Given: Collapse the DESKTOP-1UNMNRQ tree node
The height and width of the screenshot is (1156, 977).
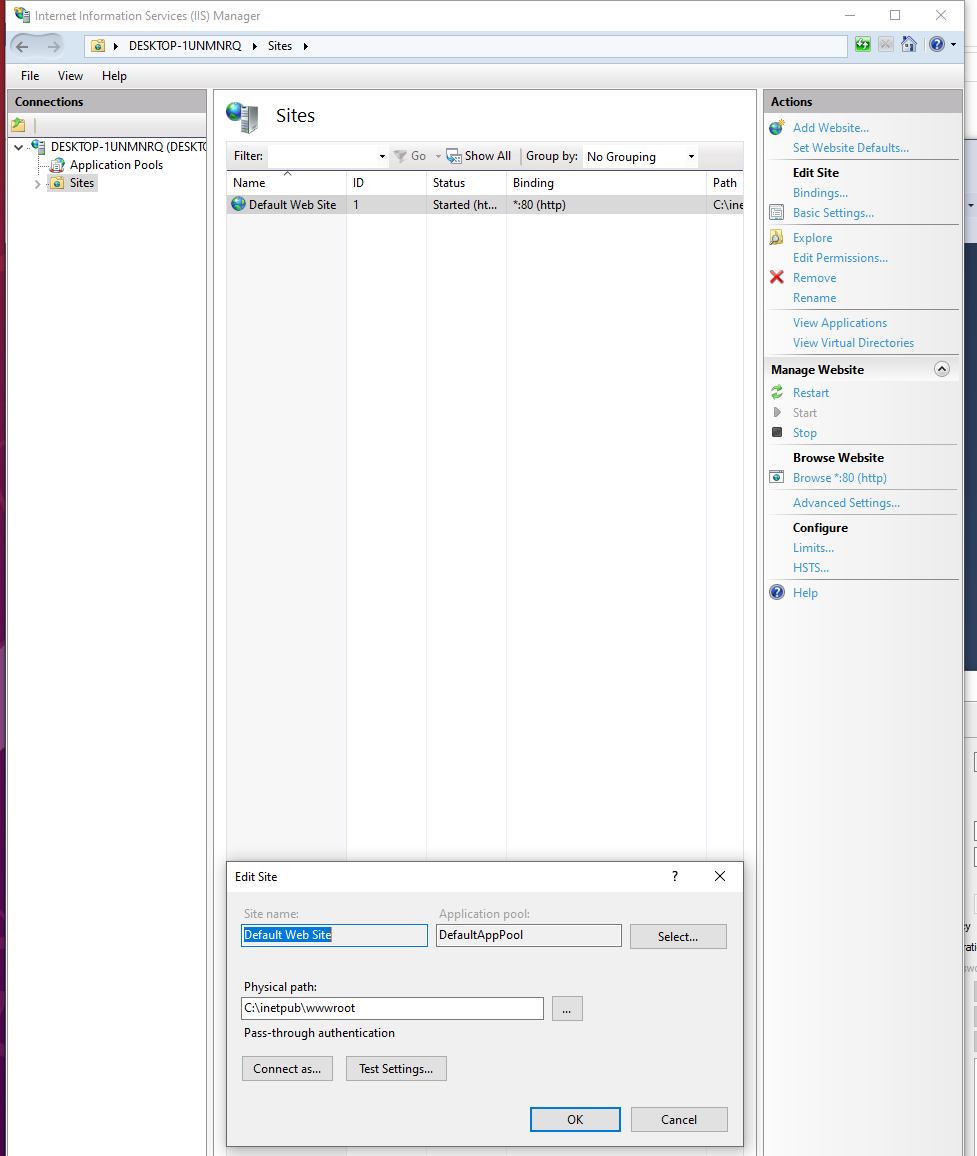Looking at the screenshot, I should pos(18,147).
